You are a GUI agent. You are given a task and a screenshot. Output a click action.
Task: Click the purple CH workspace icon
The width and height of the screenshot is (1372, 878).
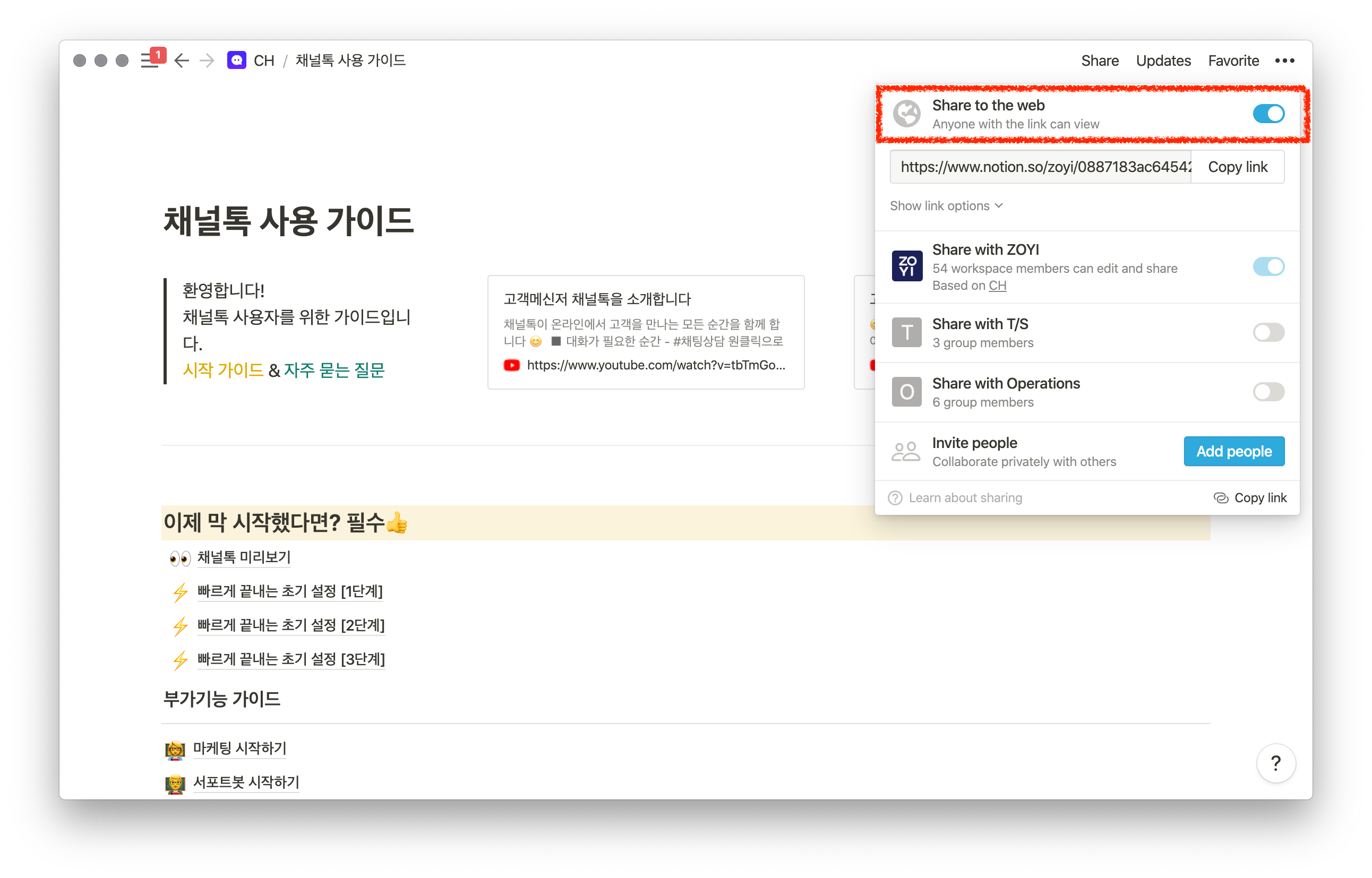[237, 61]
